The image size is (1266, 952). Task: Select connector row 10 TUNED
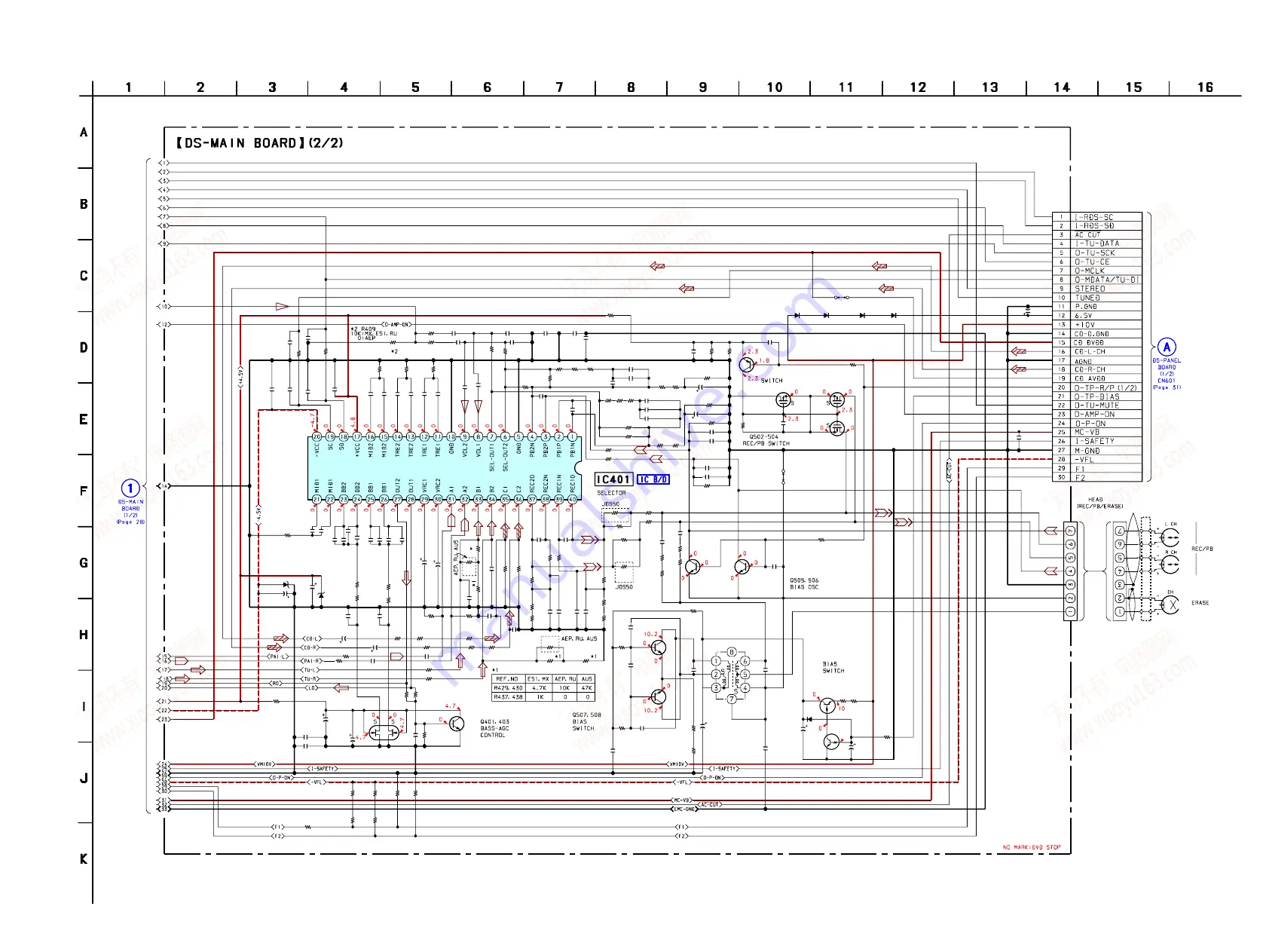click(1097, 298)
